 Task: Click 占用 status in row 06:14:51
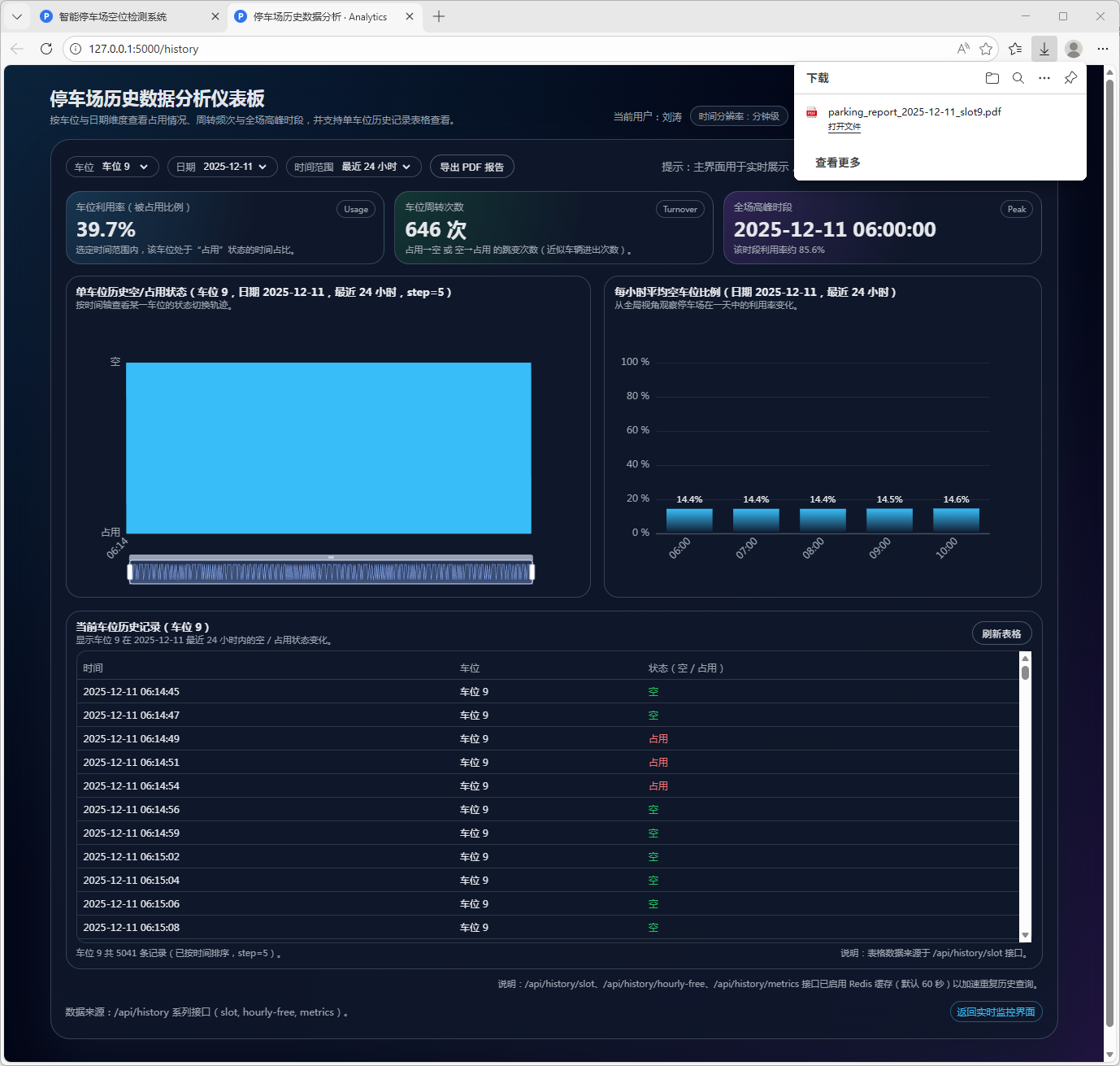point(658,763)
